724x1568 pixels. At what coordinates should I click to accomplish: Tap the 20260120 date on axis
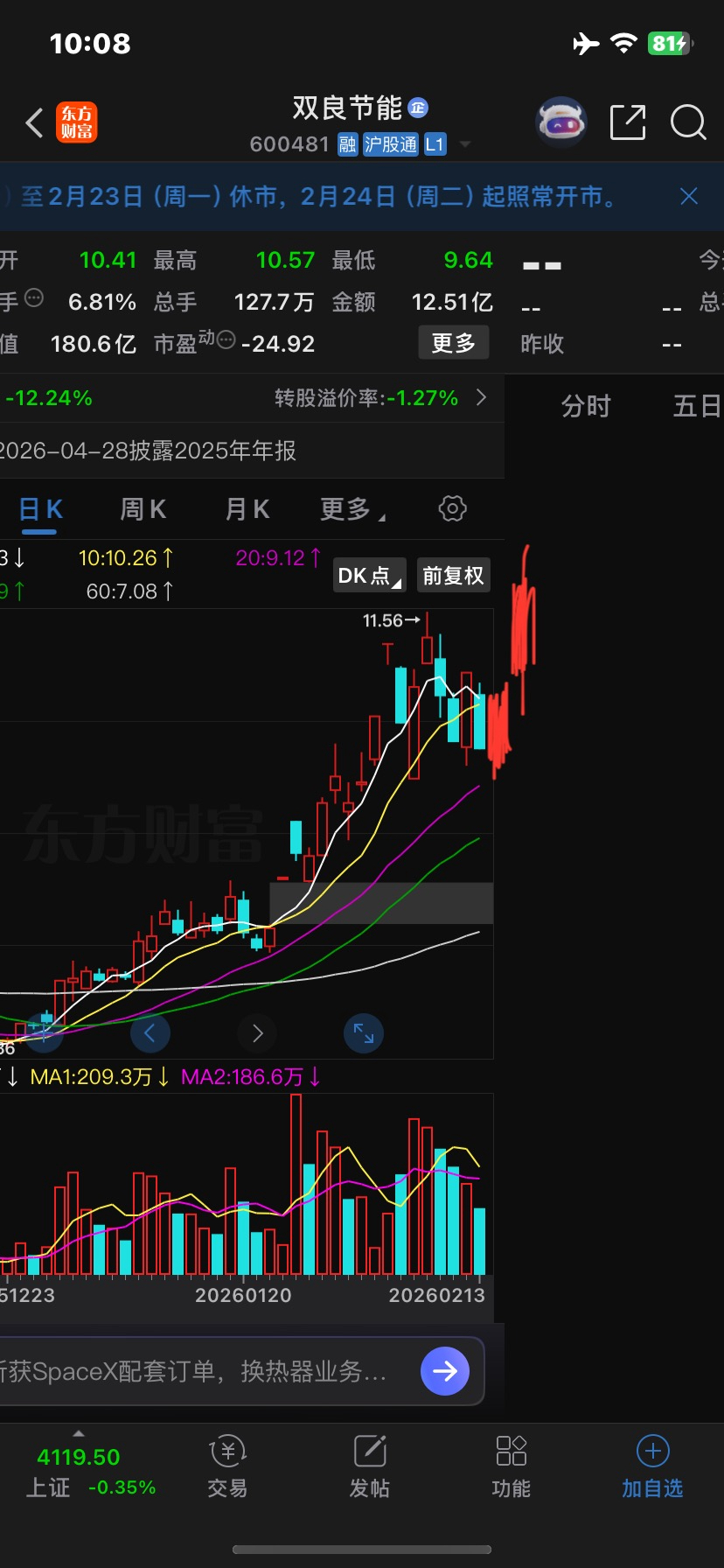[x=243, y=1295]
